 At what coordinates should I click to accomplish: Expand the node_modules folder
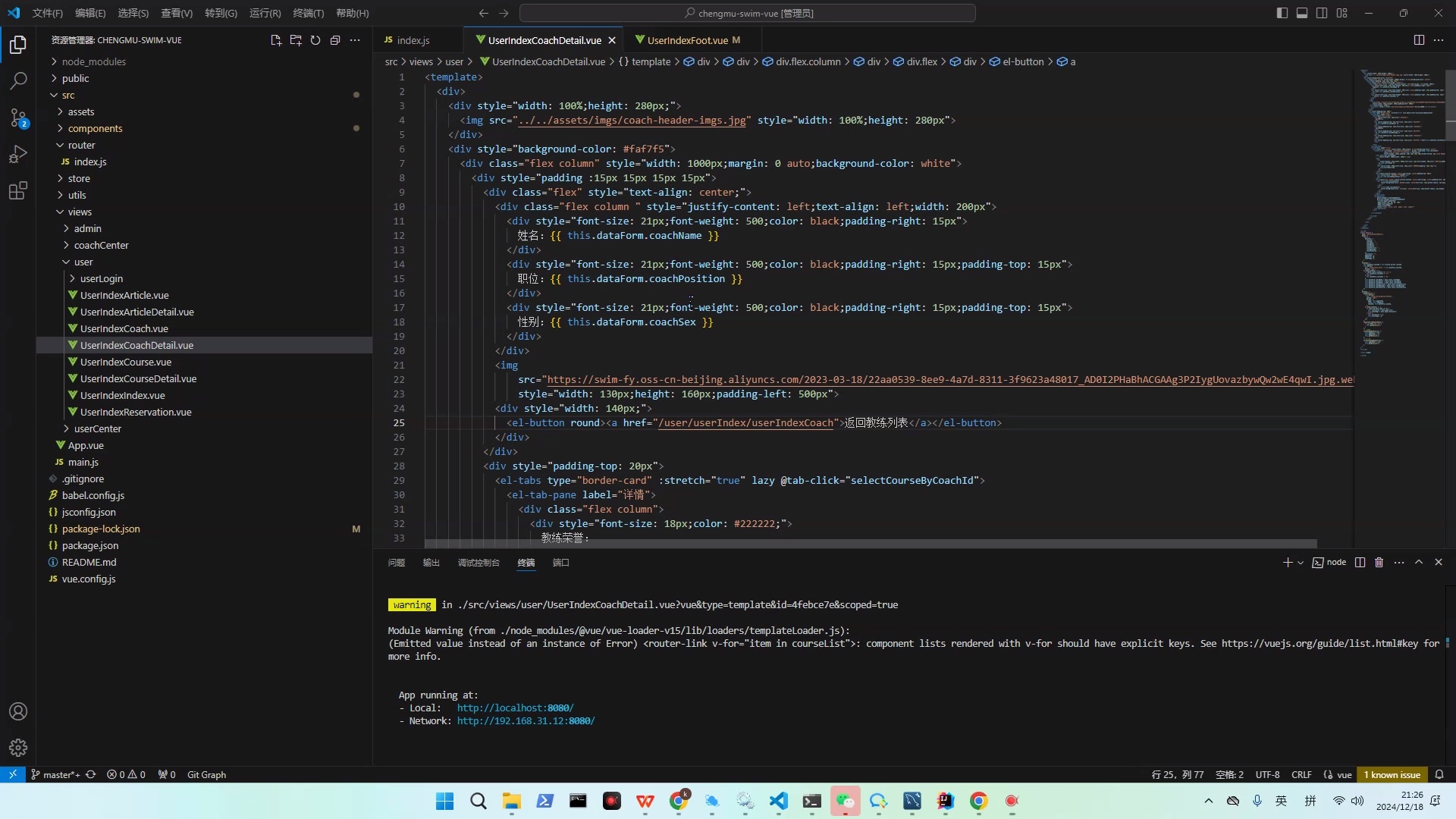tap(93, 61)
